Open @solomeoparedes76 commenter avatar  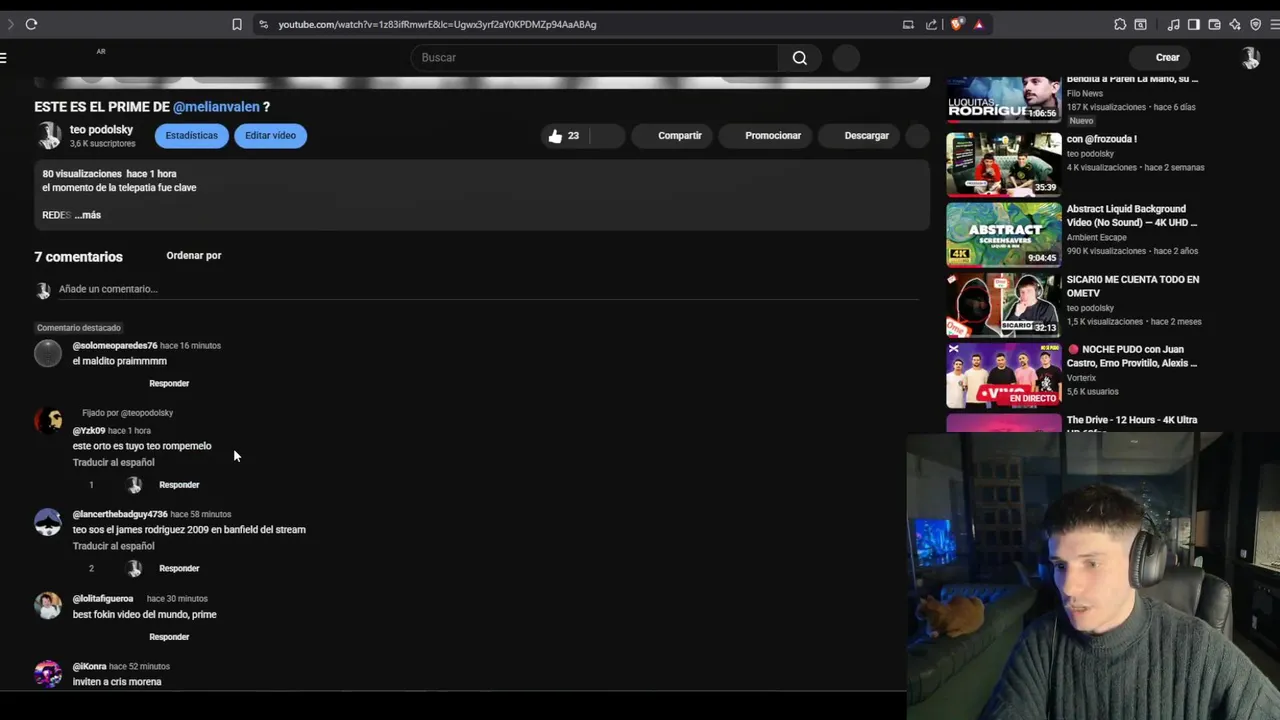pyautogui.click(x=48, y=353)
